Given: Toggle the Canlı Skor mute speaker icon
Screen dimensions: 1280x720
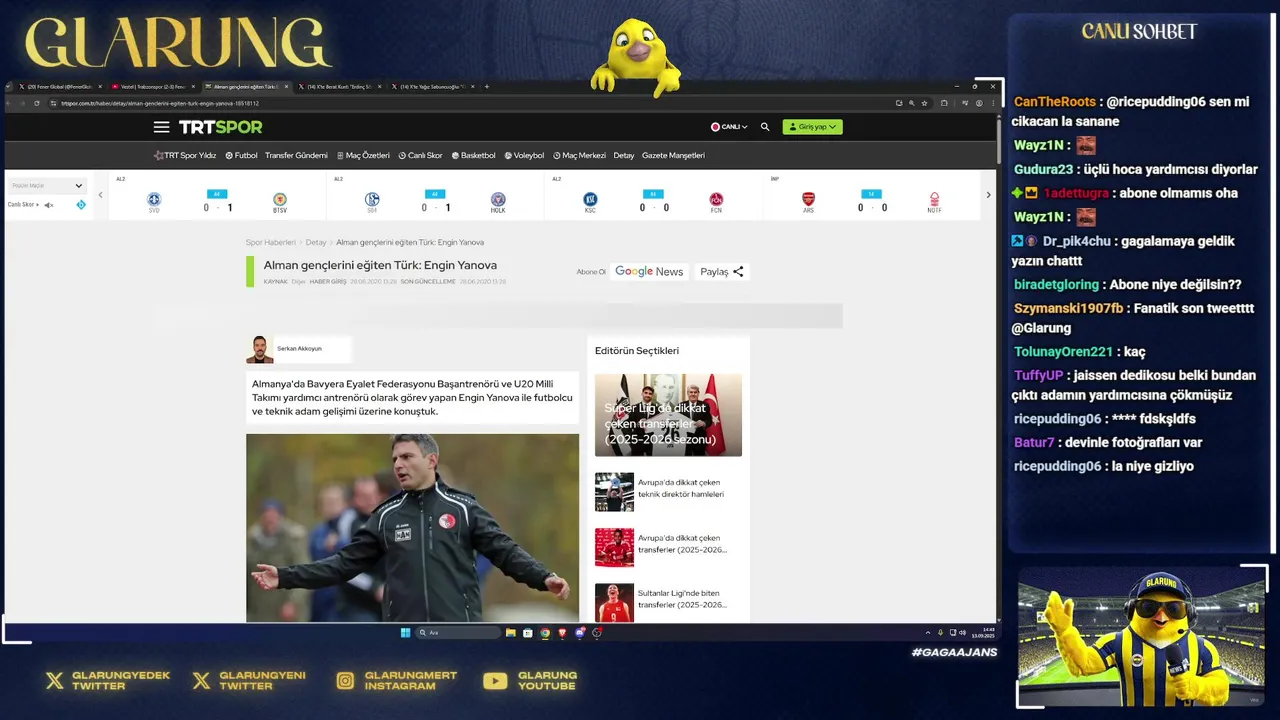Looking at the screenshot, I should pyautogui.click(x=48, y=205).
